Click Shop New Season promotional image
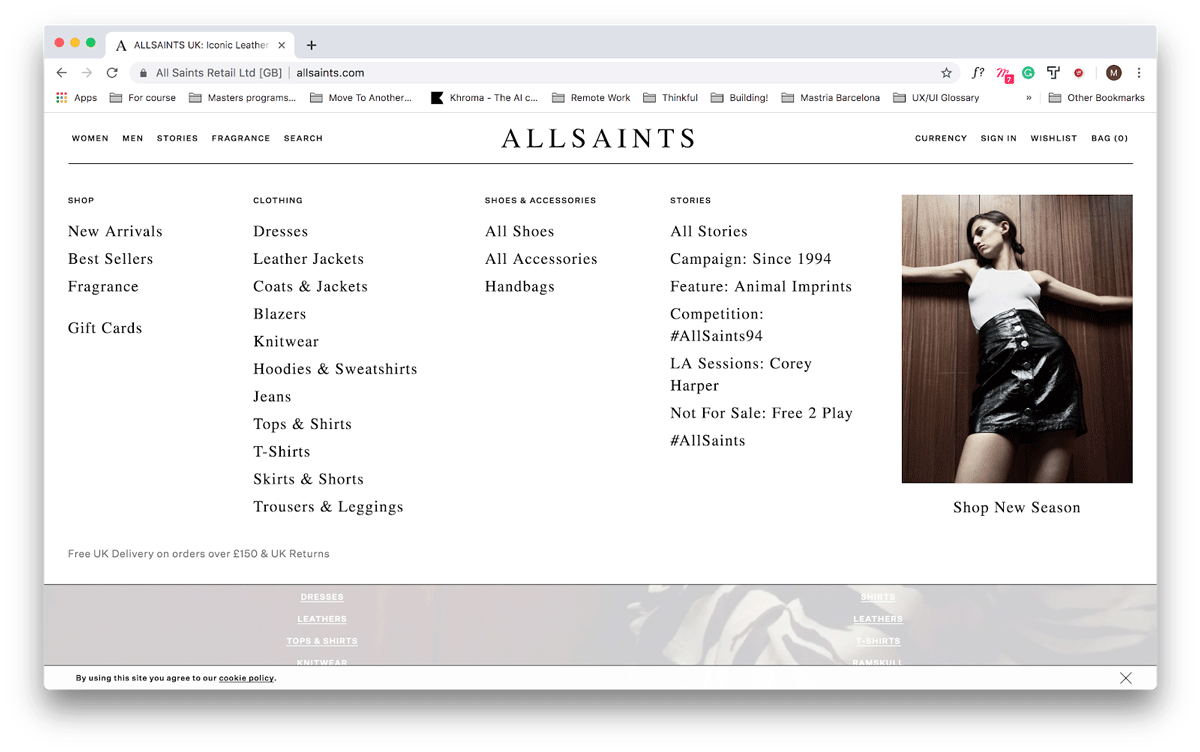This screenshot has height=752, width=1200. click(x=1016, y=339)
